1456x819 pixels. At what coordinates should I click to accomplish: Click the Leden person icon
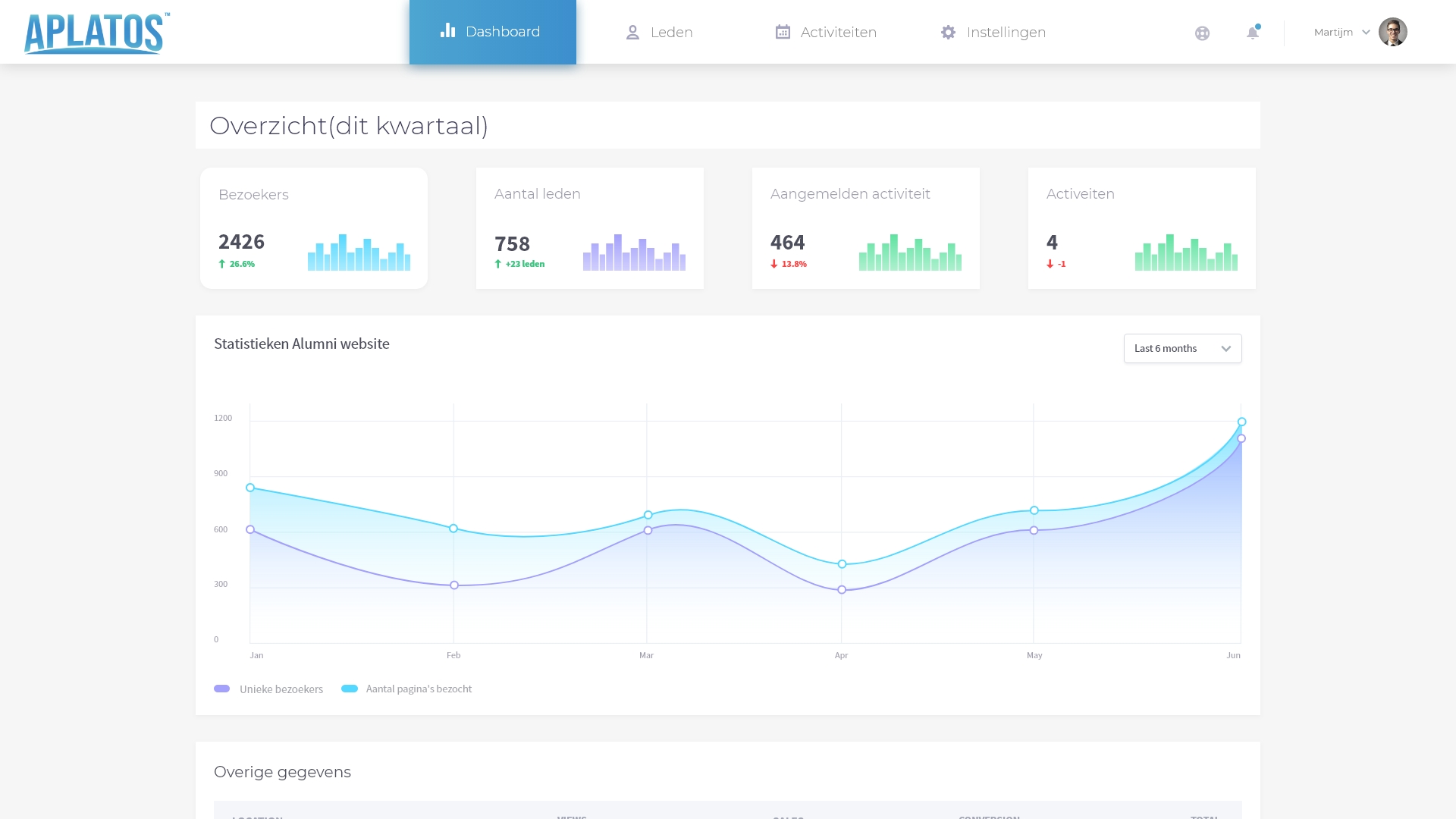click(x=632, y=33)
